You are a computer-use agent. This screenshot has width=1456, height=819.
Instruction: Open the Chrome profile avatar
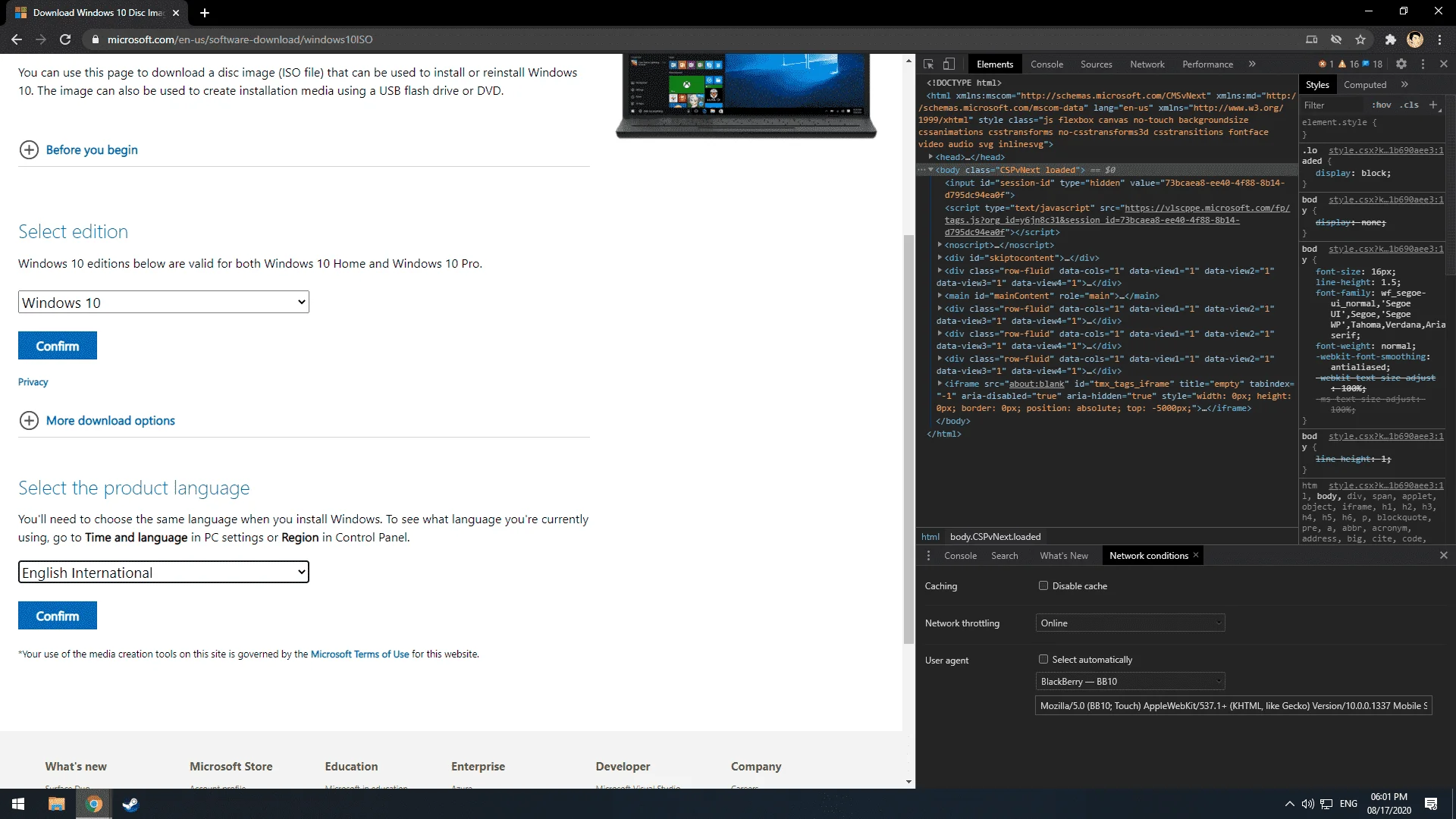[1415, 39]
